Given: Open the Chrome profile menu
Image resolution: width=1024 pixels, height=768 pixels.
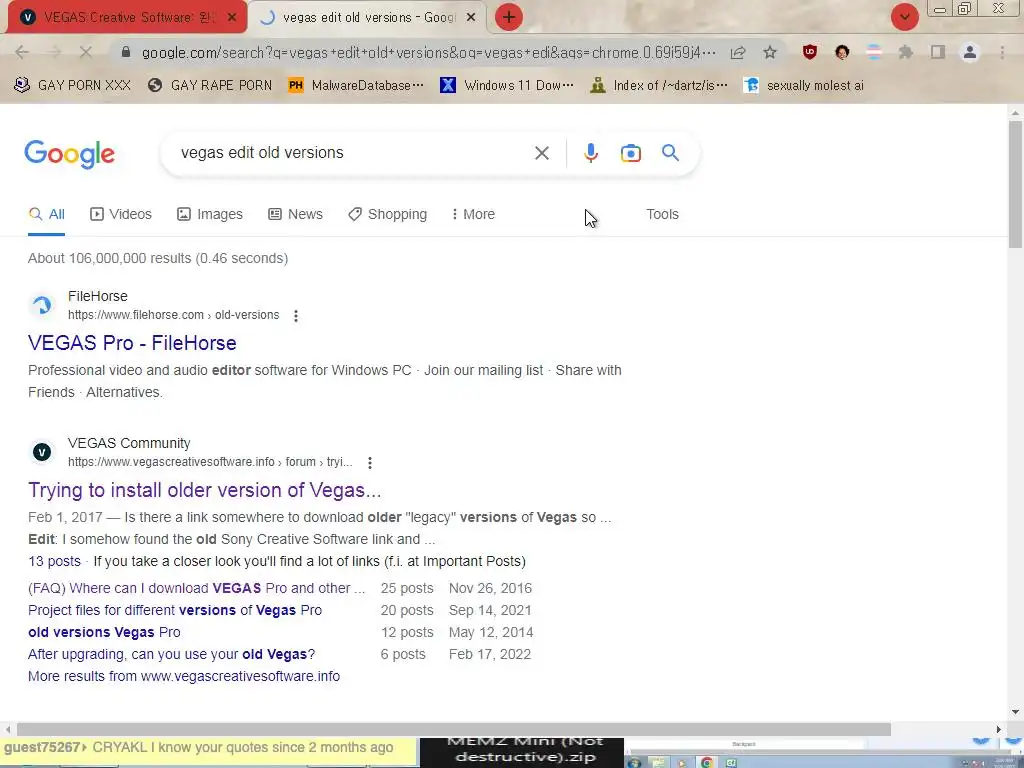Looking at the screenshot, I should (x=970, y=52).
